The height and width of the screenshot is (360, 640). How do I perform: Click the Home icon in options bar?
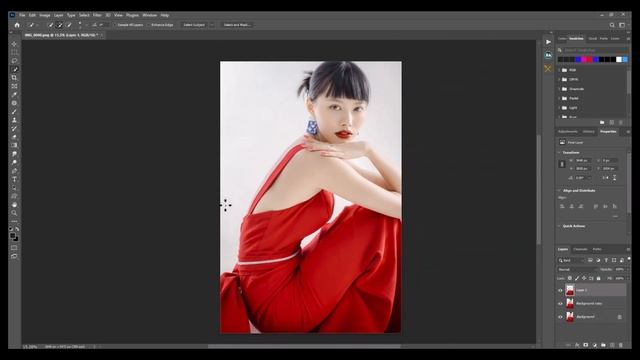click(17, 25)
